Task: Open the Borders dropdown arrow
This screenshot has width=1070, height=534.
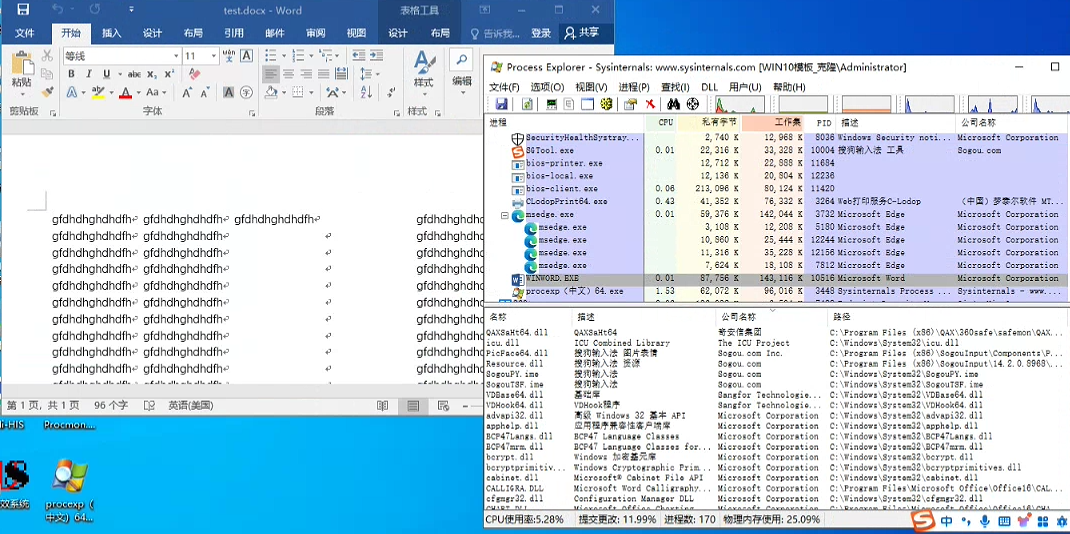Action: pos(312,92)
